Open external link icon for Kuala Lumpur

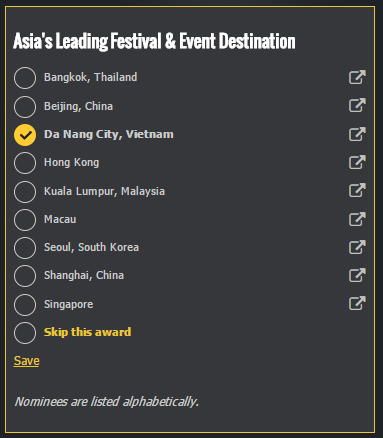(357, 190)
